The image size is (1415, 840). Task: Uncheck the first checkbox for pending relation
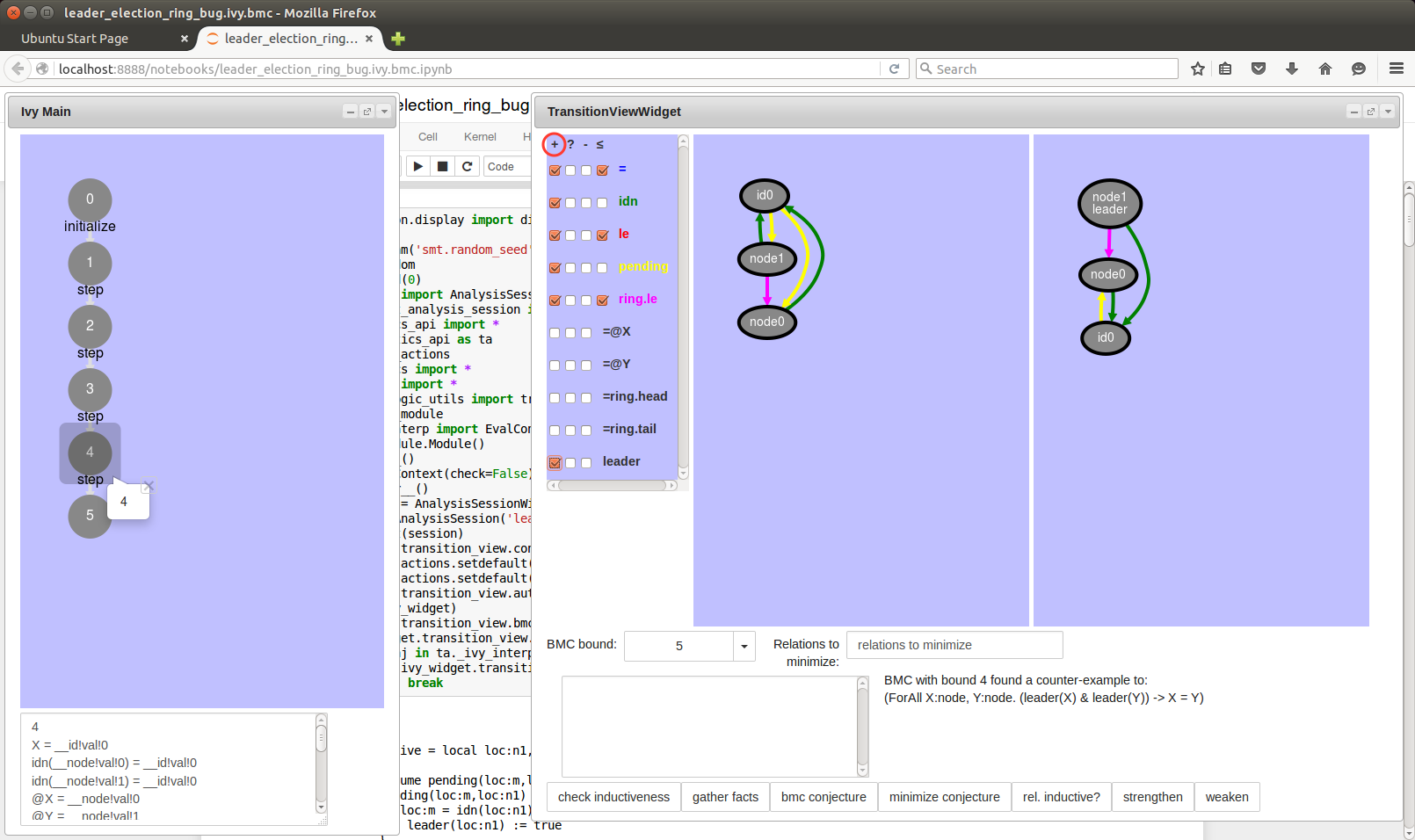point(555,267)
